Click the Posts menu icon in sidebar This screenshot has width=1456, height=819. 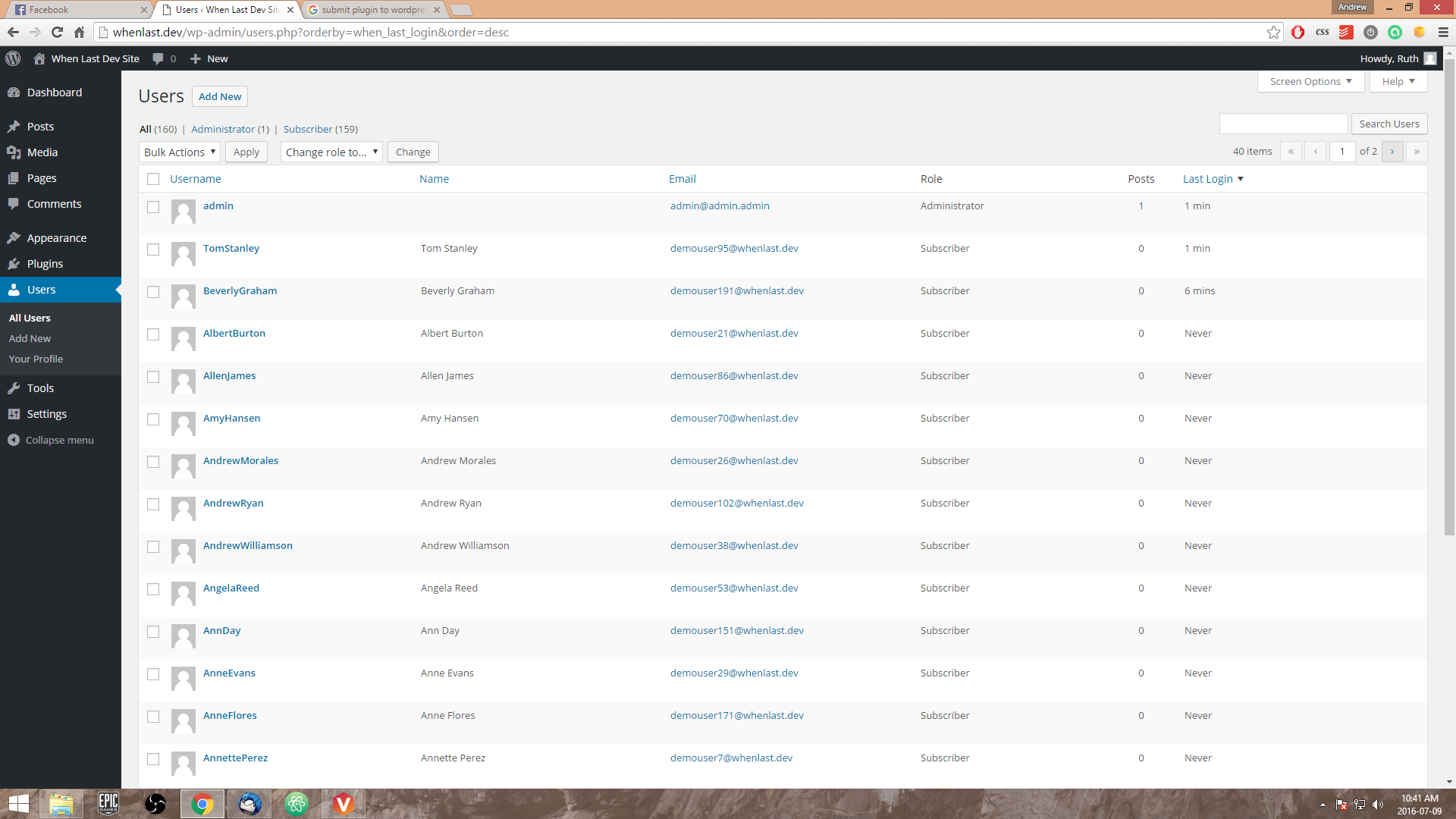[15, 126]
